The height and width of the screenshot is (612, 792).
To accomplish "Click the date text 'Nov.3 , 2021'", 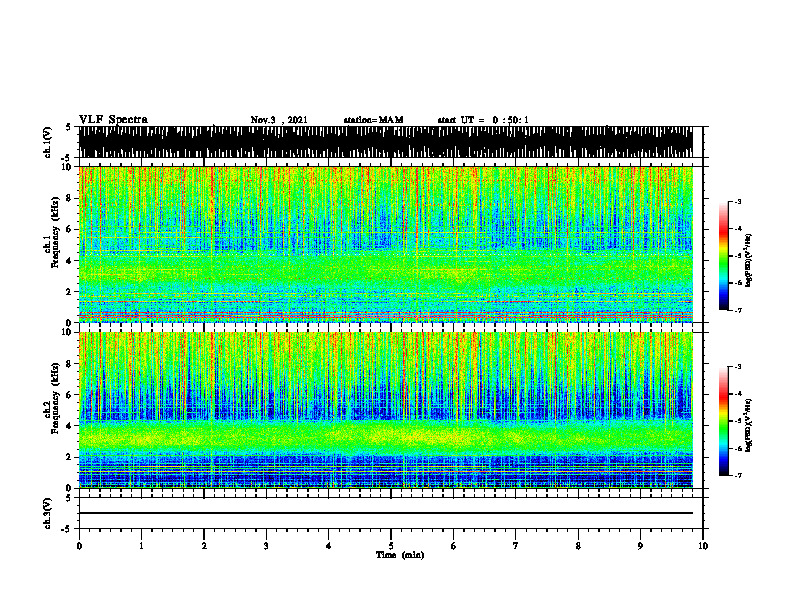I will point(279,120).
